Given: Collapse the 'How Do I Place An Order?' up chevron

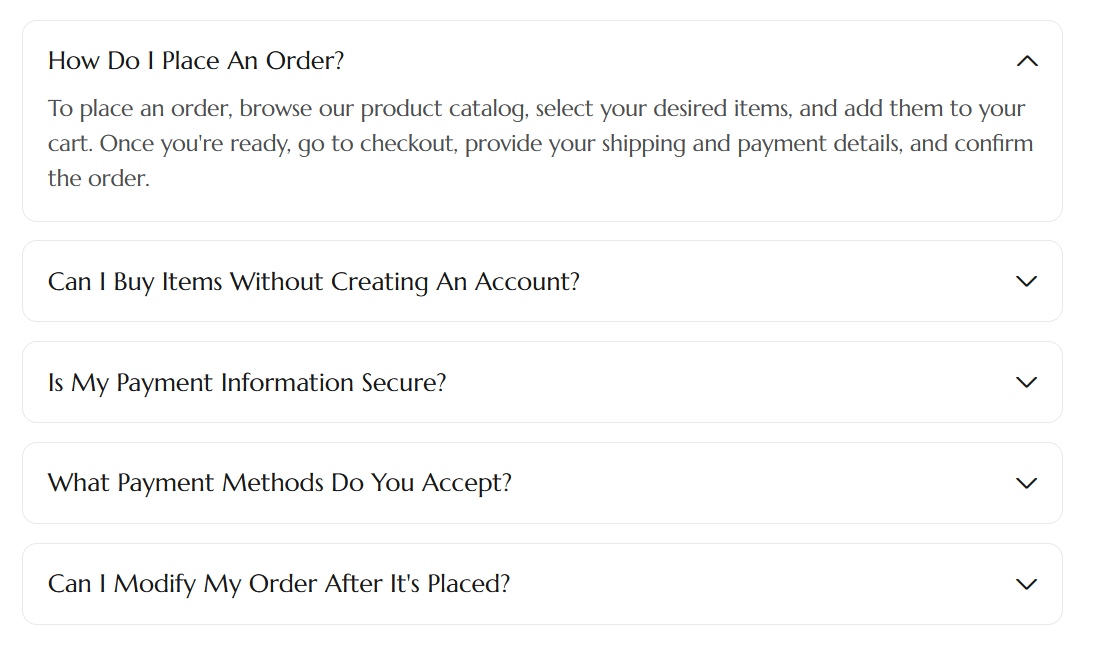Looking at the screenshot, I should (1027, 61).
